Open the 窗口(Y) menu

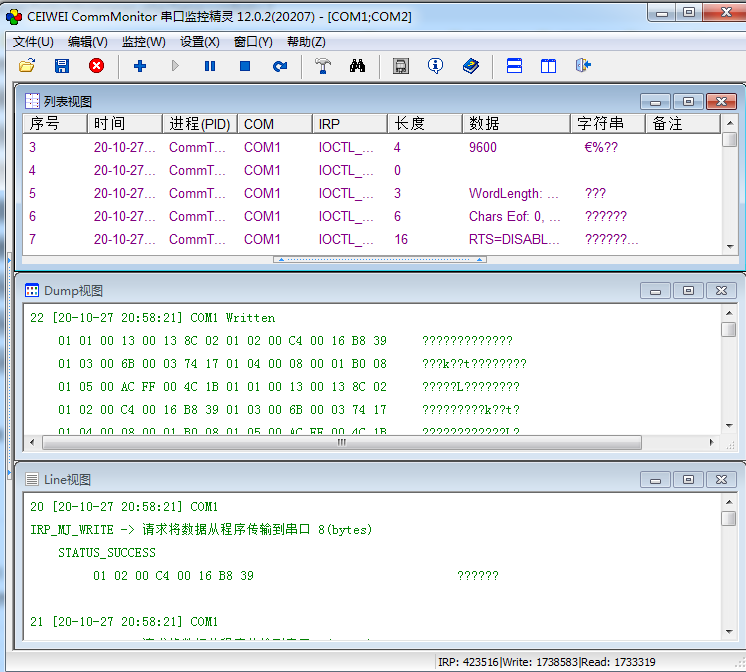253,42
